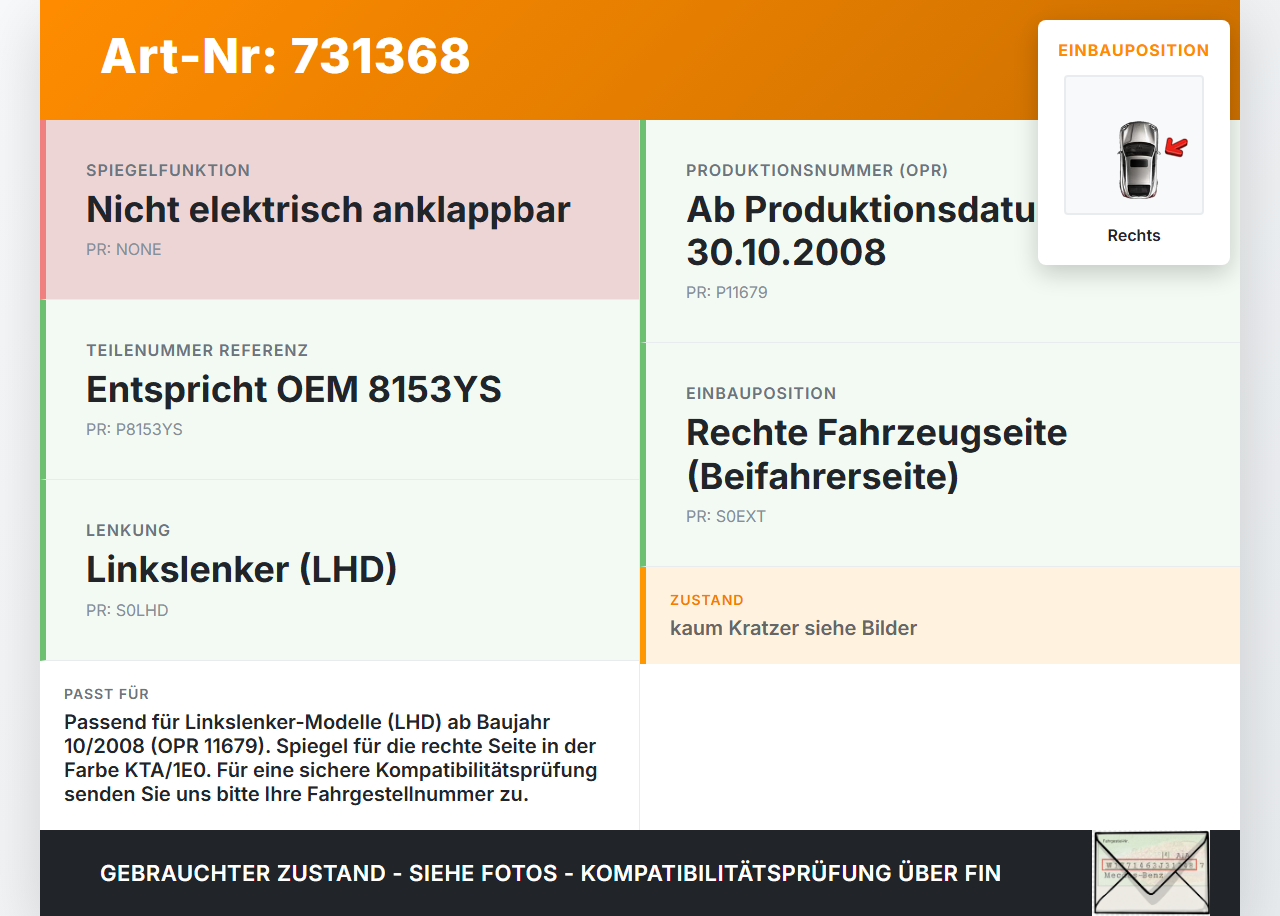Click the gray 'EINBAUPOSITION' label above Rechte Fahrzeugseite

761,394
